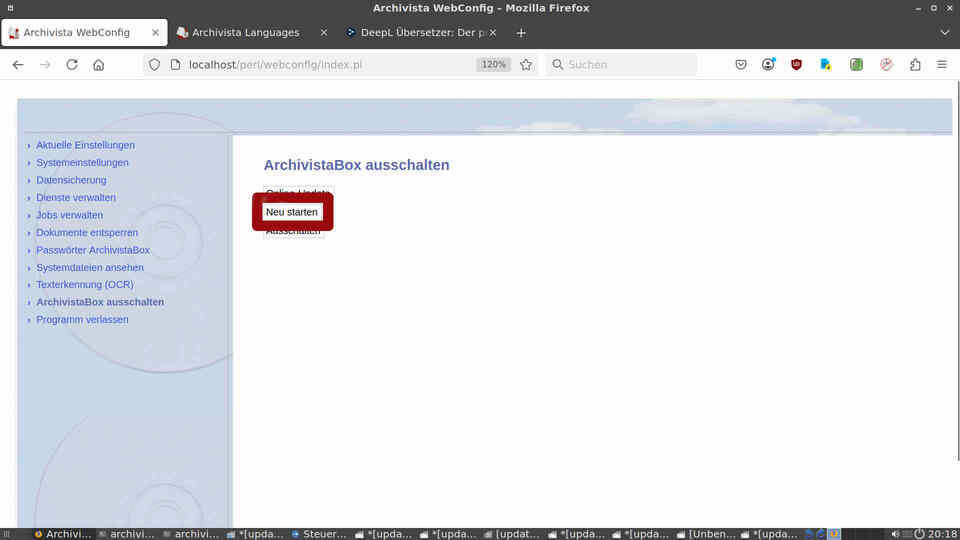Open the Archivi... Firefox taskbar entry
The width and height of the screenshot is (960, 540).
[62, 534]
